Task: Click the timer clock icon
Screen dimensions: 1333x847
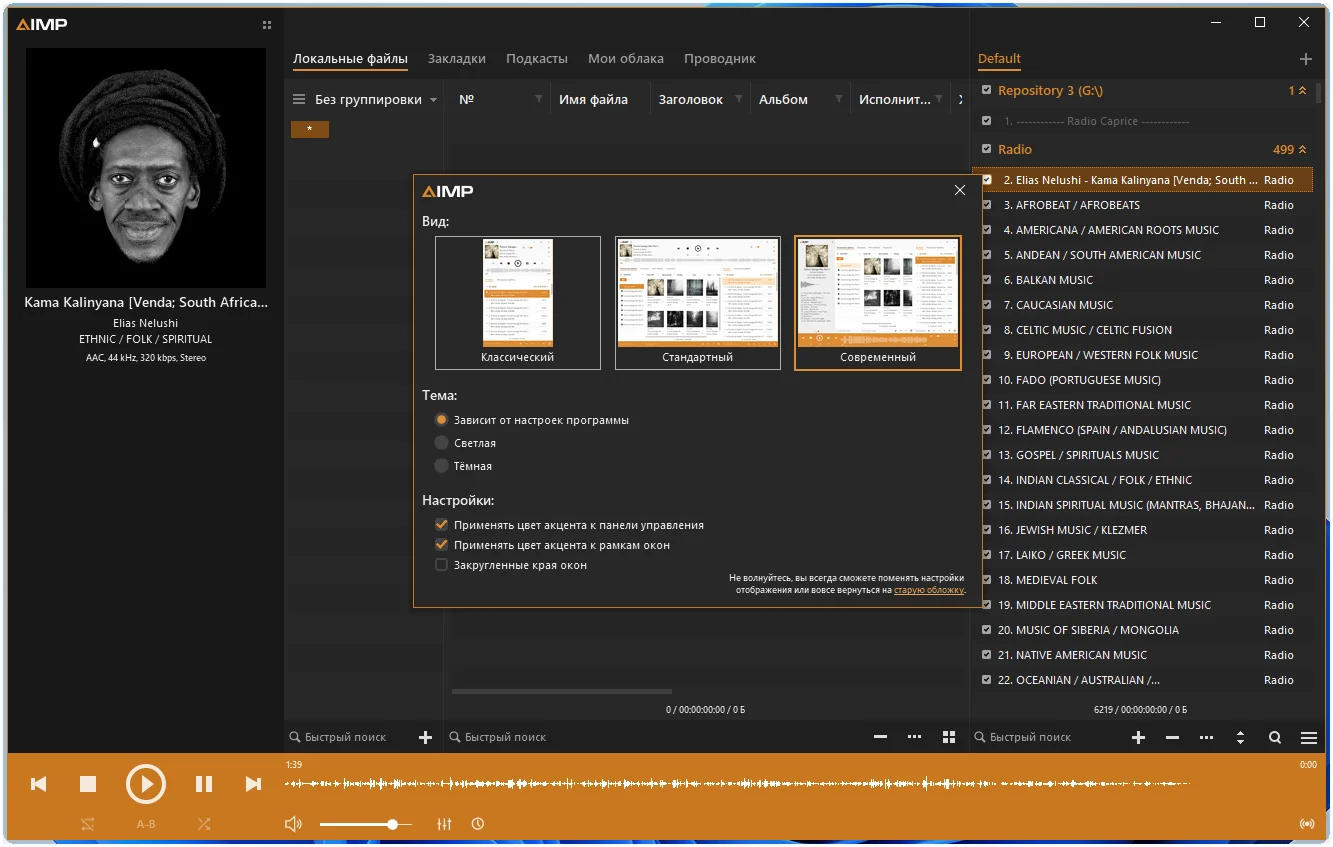Action: [x=478, y=824]
